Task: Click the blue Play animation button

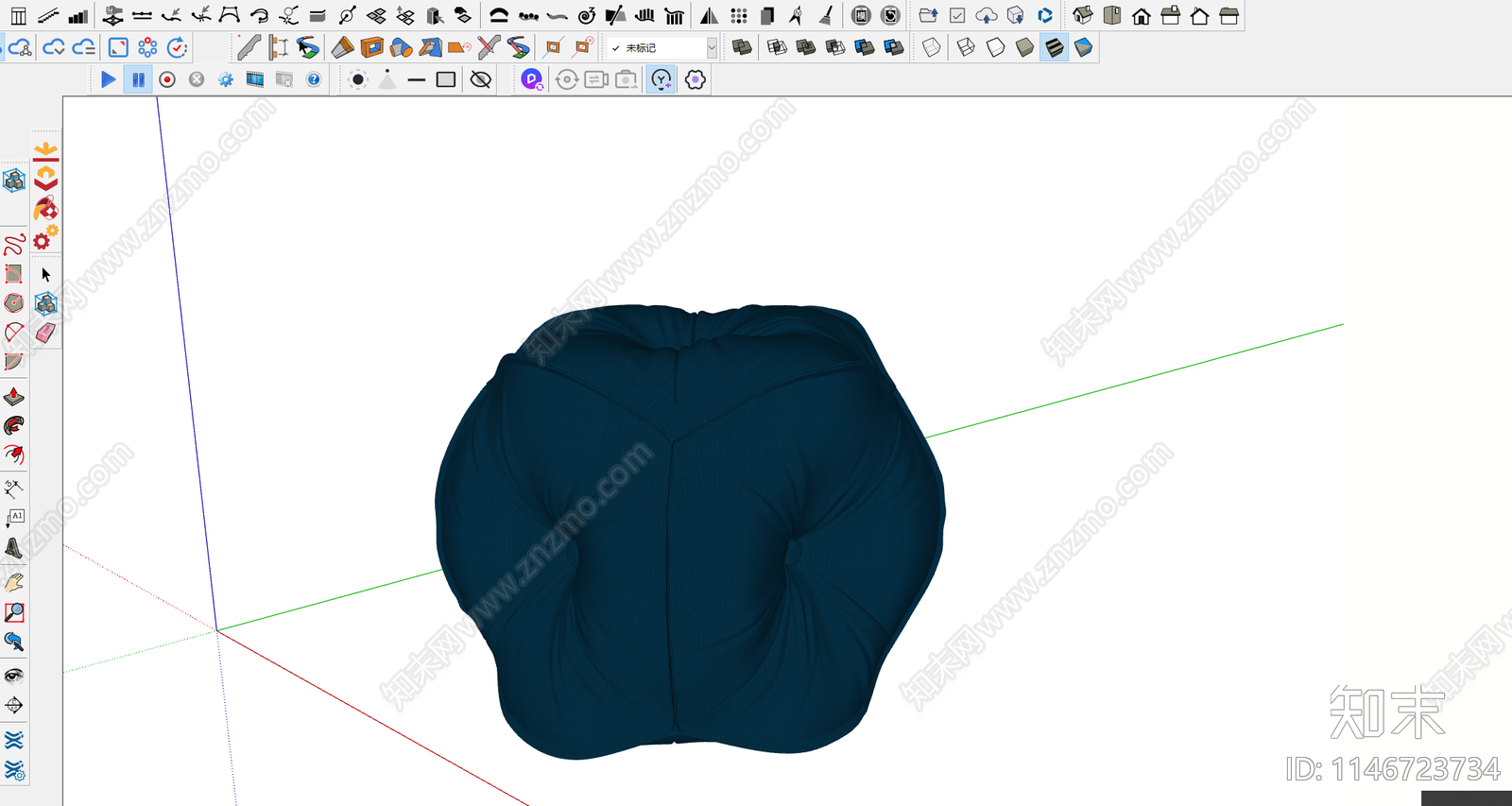Action: [109, 80]
